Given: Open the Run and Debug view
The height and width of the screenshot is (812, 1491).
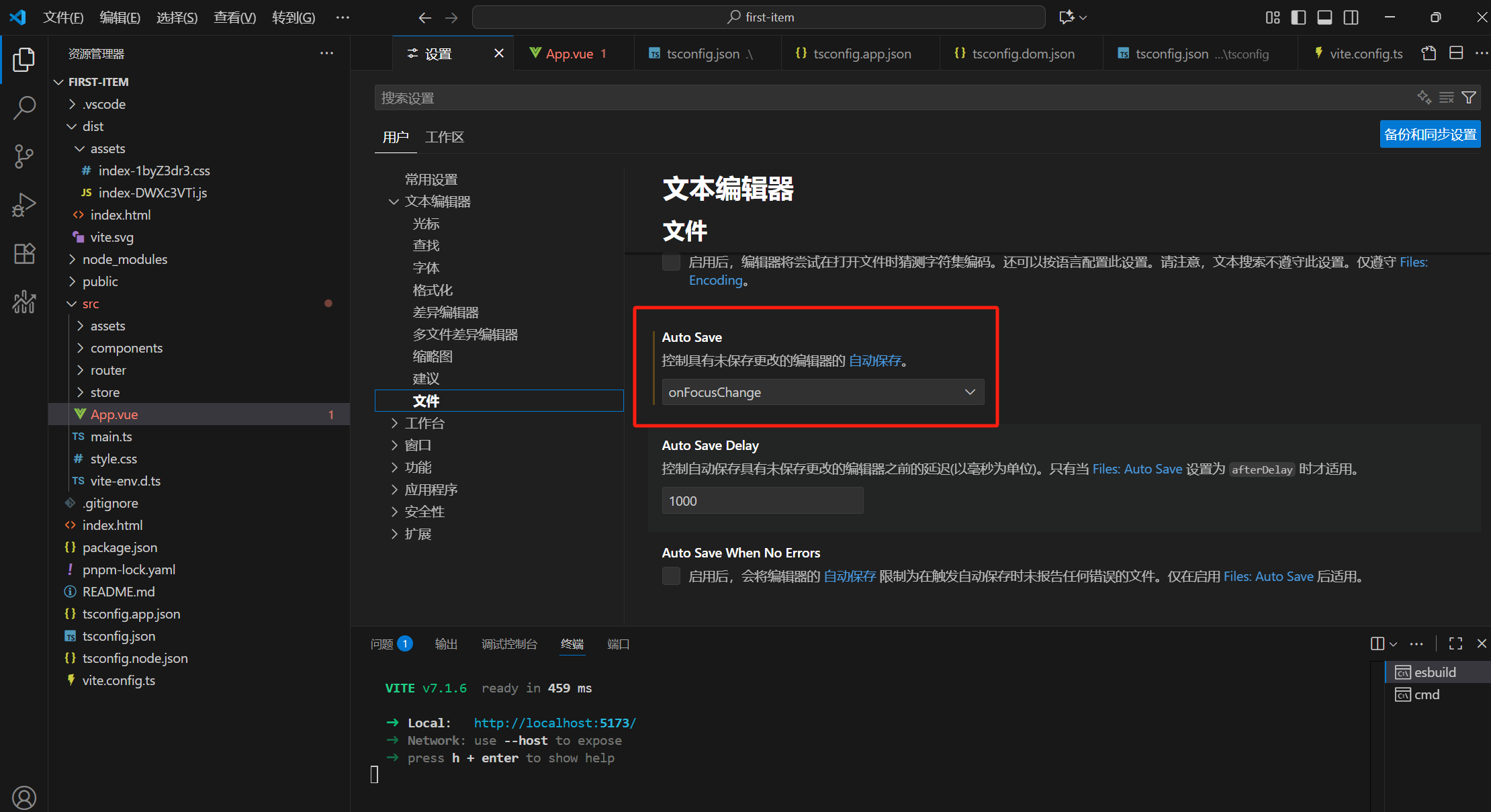Looking at the screenshot, I should point(24,205).
